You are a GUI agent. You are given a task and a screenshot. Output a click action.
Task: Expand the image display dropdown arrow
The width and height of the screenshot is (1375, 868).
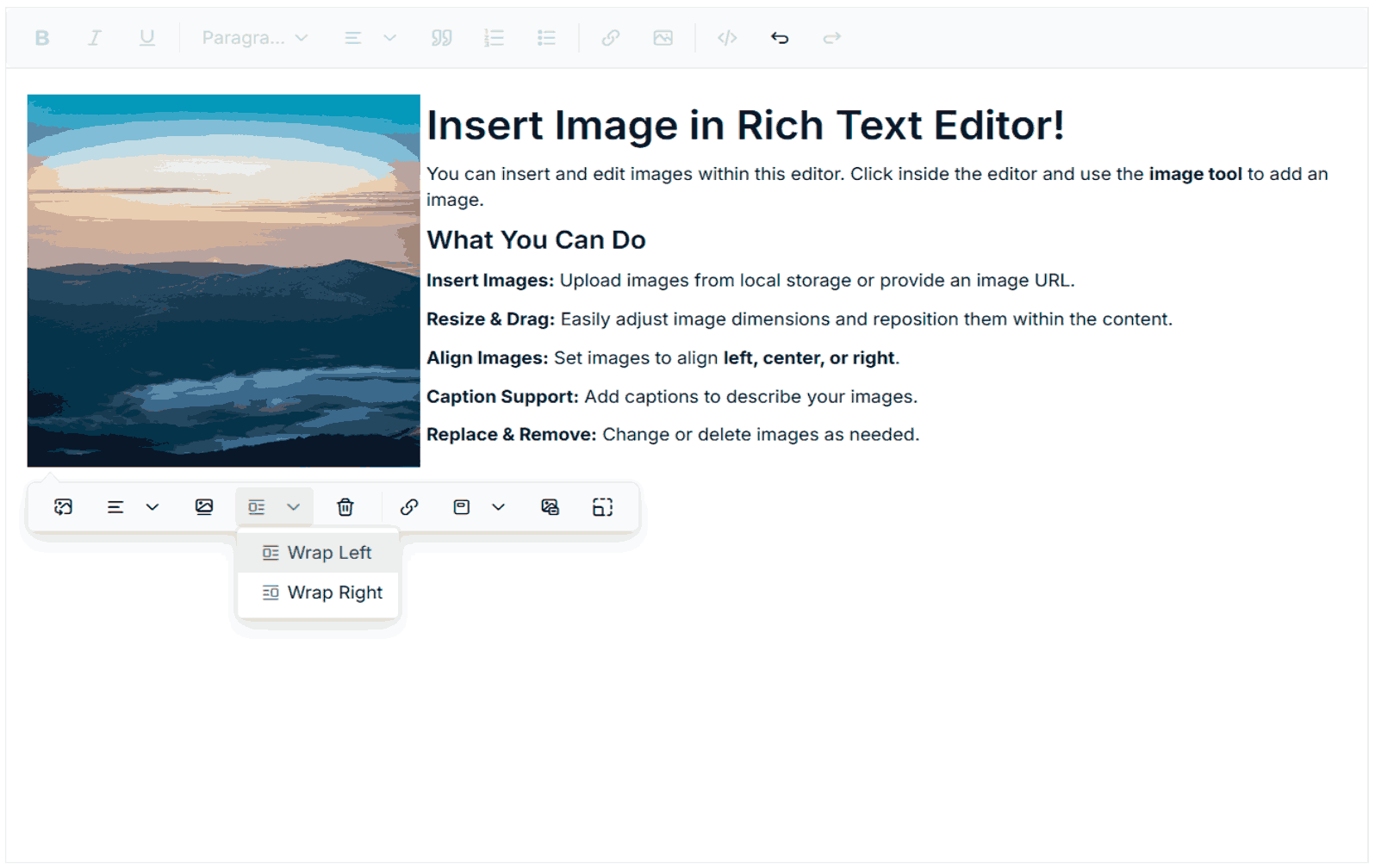[498, 507]
